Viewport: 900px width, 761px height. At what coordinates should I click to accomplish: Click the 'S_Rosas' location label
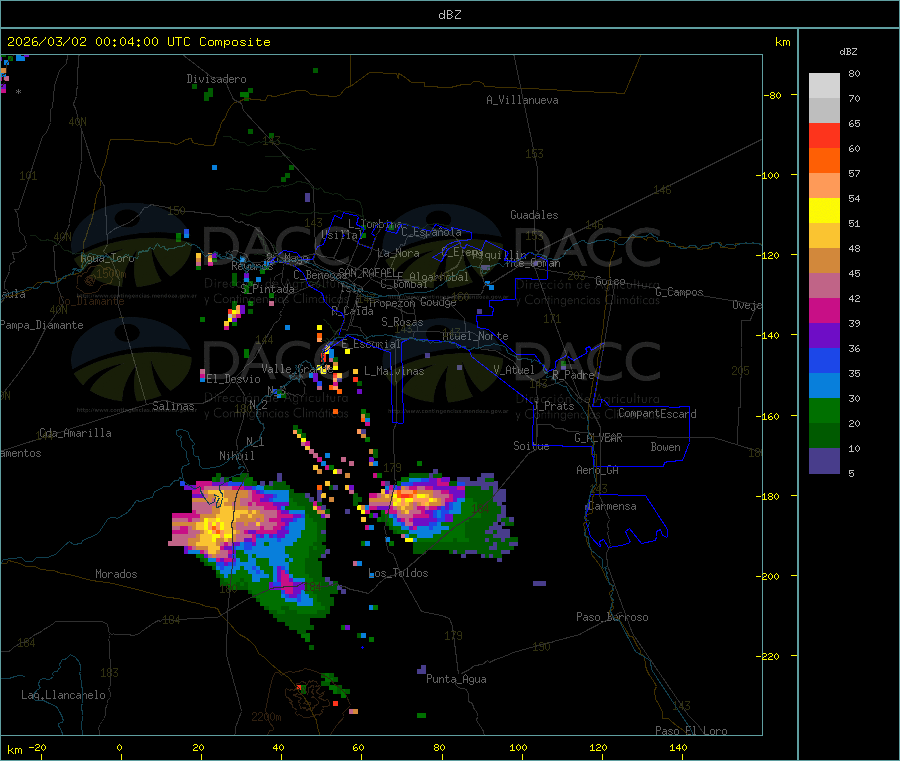pyautogui.click(x=402, y=323)
